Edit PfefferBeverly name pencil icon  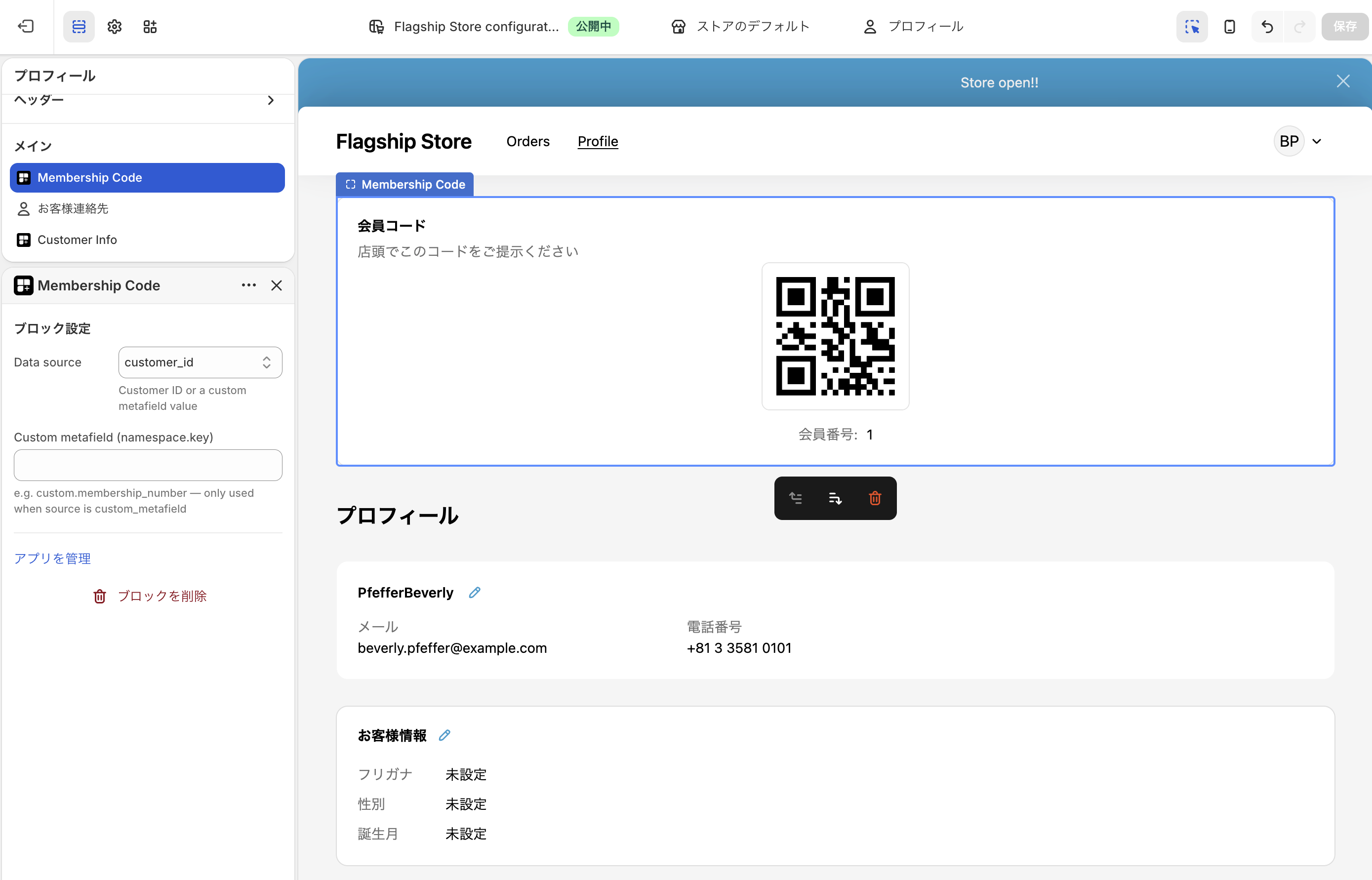click(x=474, y=593)
